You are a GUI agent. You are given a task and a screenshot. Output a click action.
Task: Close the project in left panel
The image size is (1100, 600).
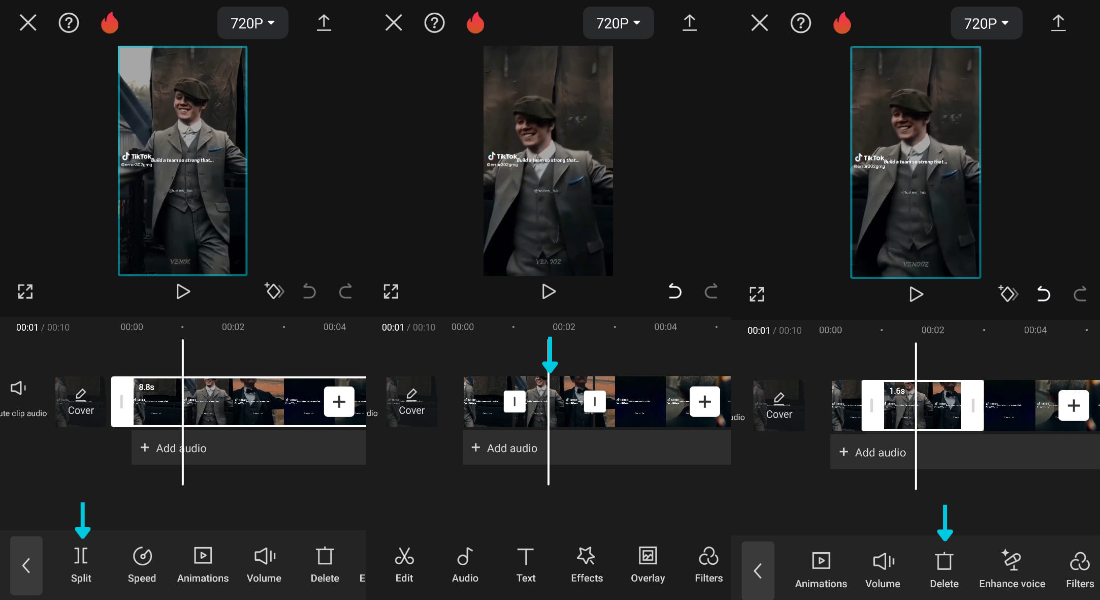[x=28, y=23]
